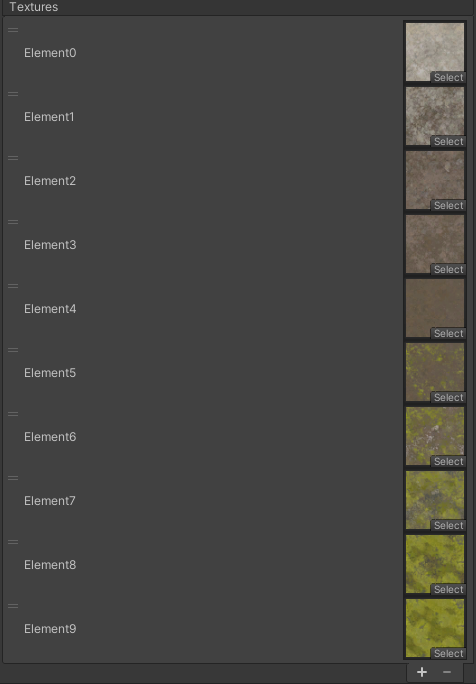Click the drag handle icon for Element1
Screen dimensions: 476x684
(x=13, y=94)
